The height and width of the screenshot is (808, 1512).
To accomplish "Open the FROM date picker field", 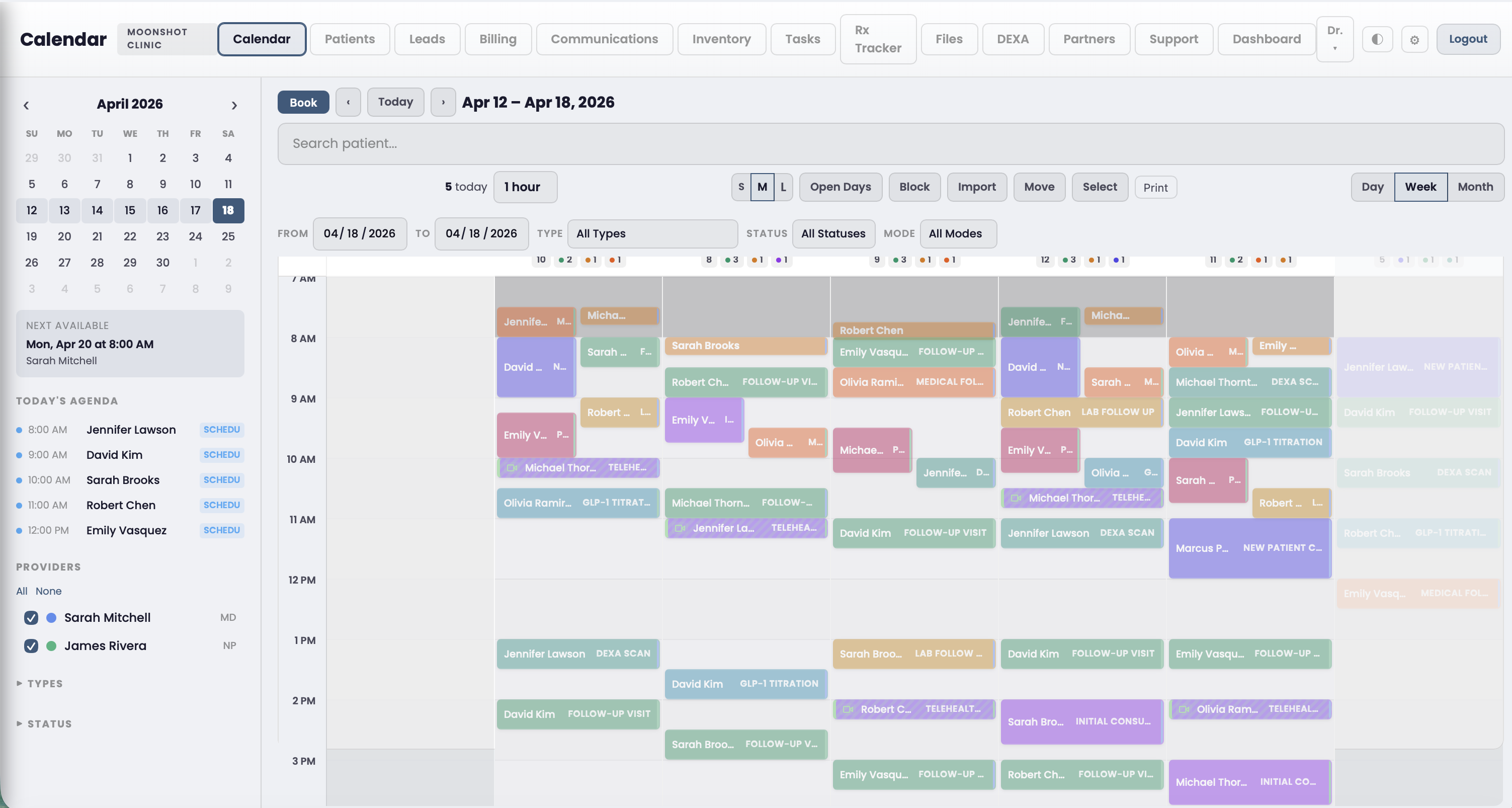I will click(359, 234).
